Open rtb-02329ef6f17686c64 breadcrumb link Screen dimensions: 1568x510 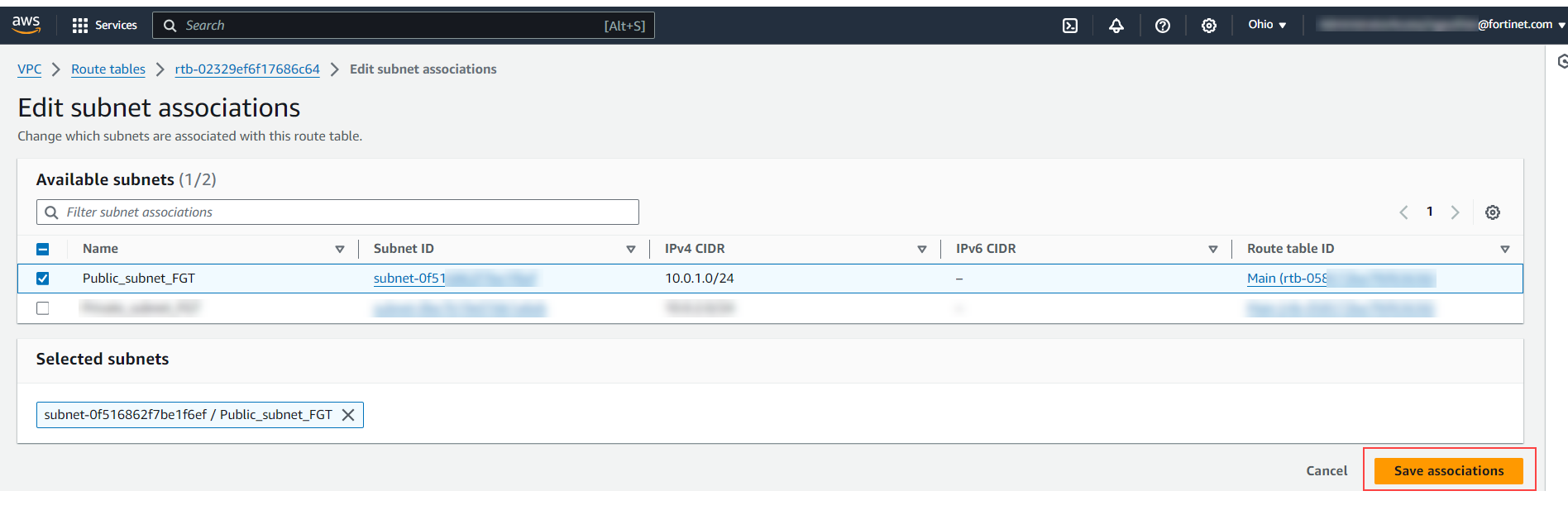click(x=247, y=69)
